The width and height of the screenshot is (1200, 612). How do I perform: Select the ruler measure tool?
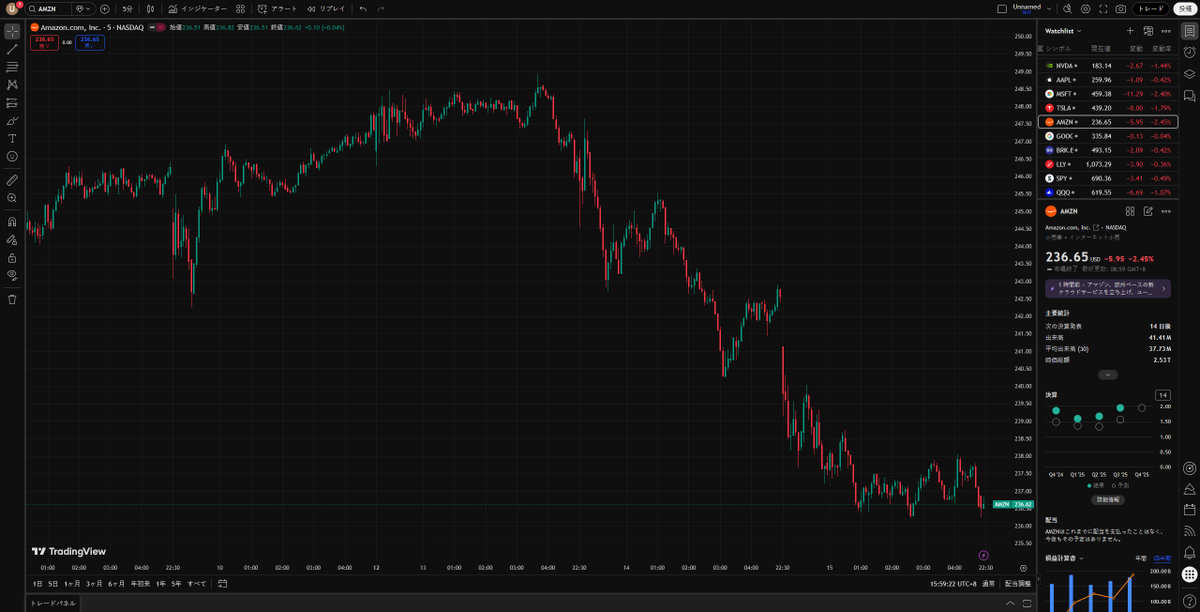point(12,180)
